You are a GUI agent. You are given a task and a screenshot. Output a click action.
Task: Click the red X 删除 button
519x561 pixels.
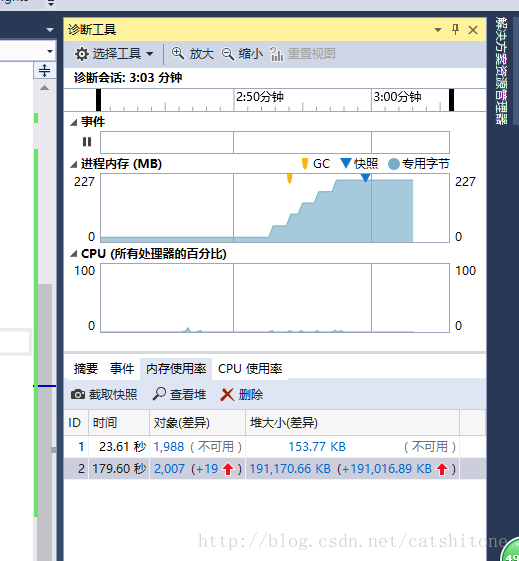pyautogui.click(x=242, y=395)
